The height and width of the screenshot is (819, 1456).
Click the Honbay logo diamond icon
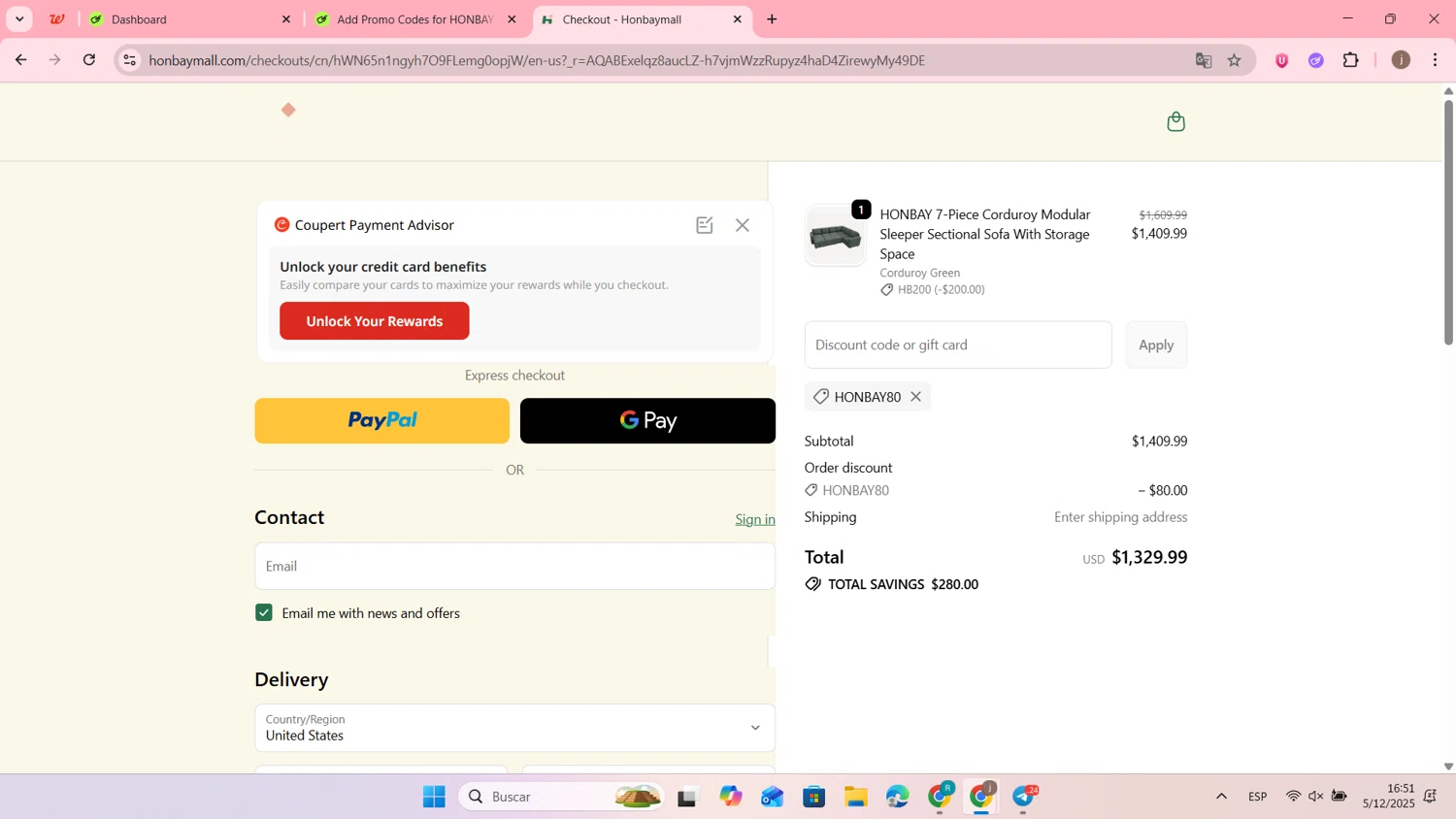point(288,110)
